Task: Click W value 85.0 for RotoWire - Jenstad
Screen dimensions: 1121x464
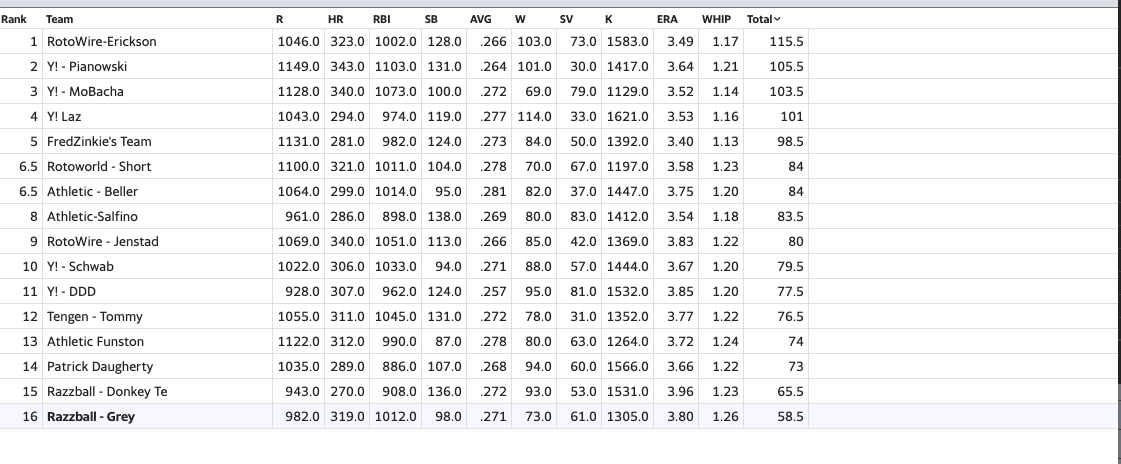Action: (x=538, y=242)
